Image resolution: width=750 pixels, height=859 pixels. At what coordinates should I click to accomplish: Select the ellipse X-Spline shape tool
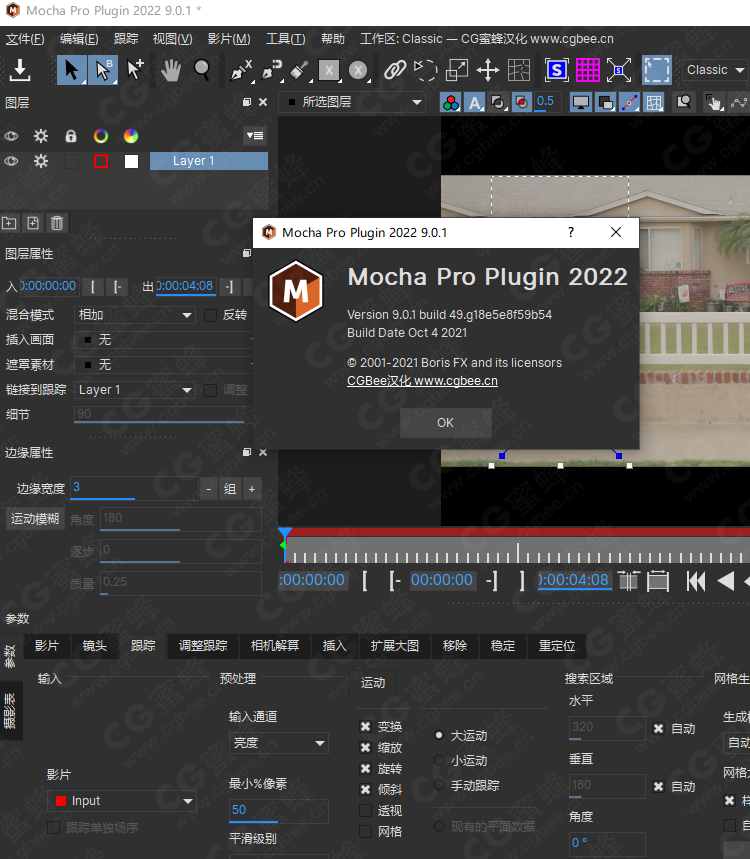(358, 70)
